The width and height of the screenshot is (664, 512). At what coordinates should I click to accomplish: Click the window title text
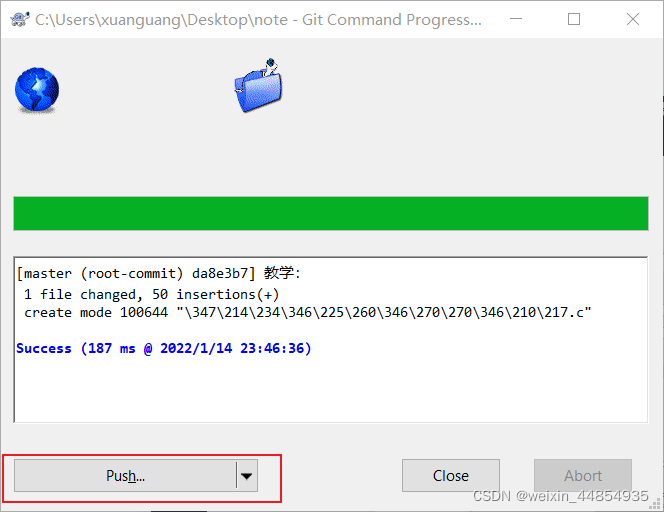[x=258, y=20]
